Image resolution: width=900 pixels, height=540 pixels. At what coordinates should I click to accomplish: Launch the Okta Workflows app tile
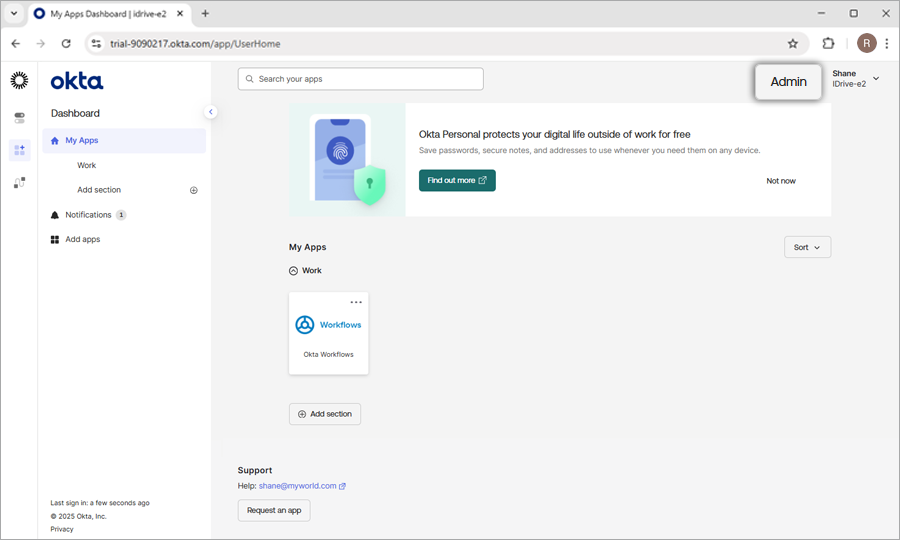(329, 335)
